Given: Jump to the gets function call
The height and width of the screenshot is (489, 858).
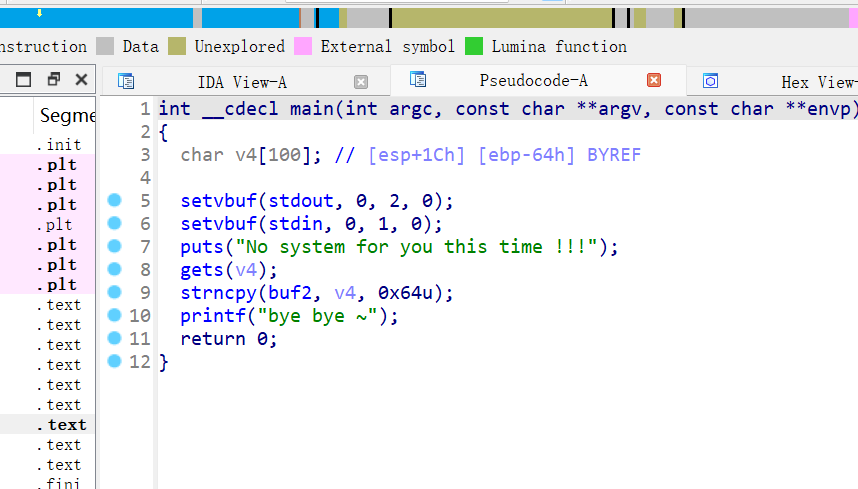Looking at the screenshot, I should tap(202, 269).
